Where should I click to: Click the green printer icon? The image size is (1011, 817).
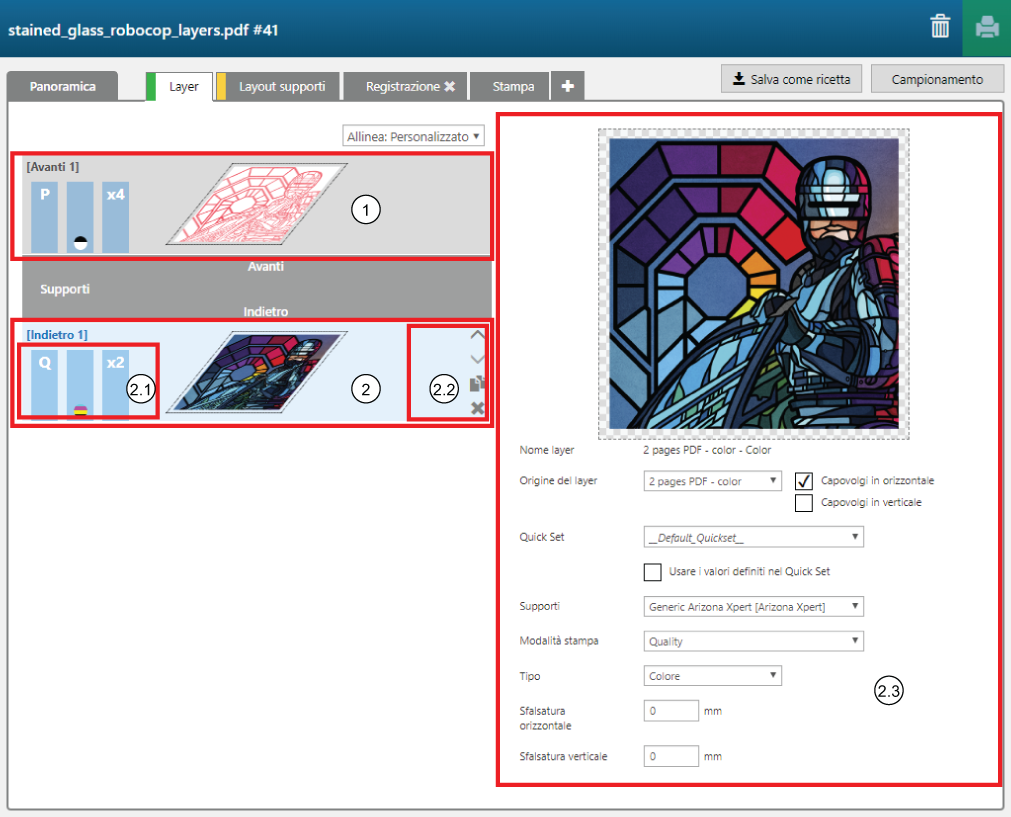[x=986, y=28]
